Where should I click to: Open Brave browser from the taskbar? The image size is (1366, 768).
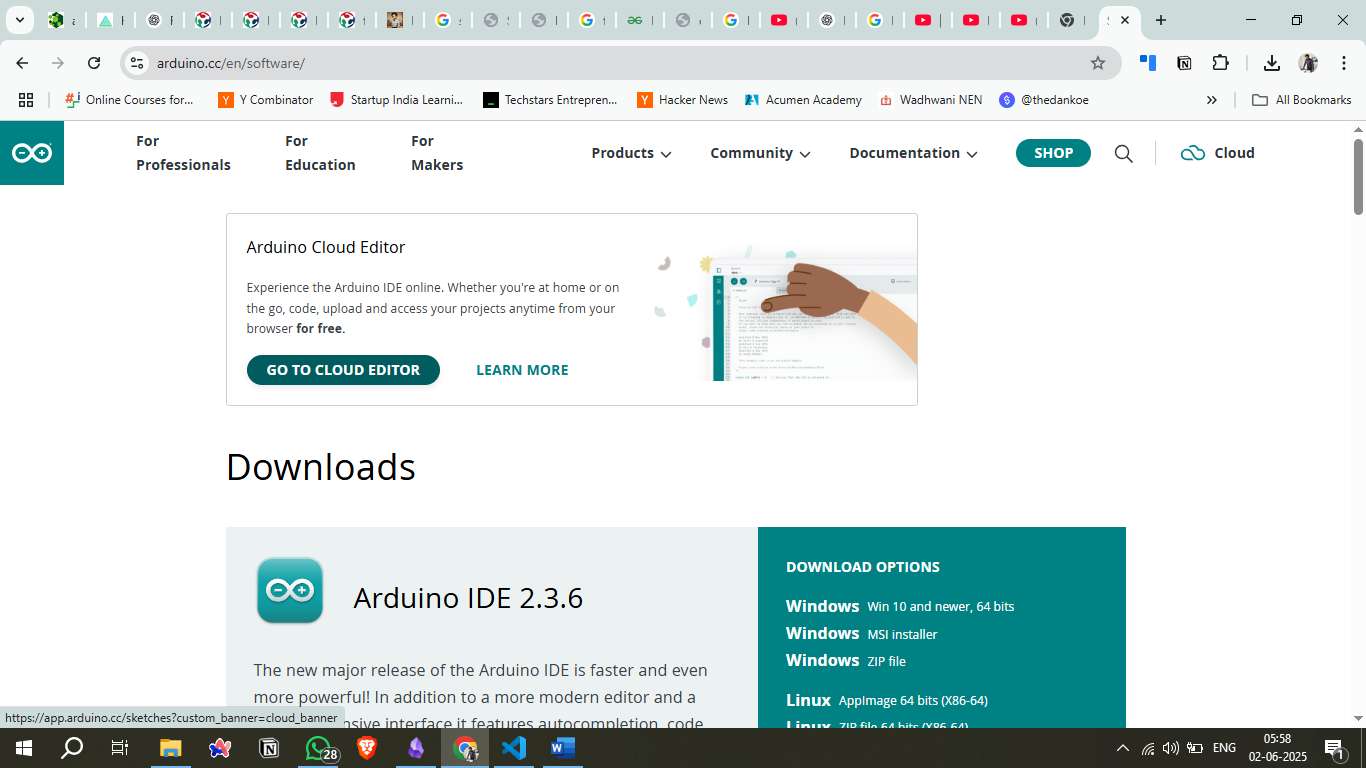(x=367, y=748)
